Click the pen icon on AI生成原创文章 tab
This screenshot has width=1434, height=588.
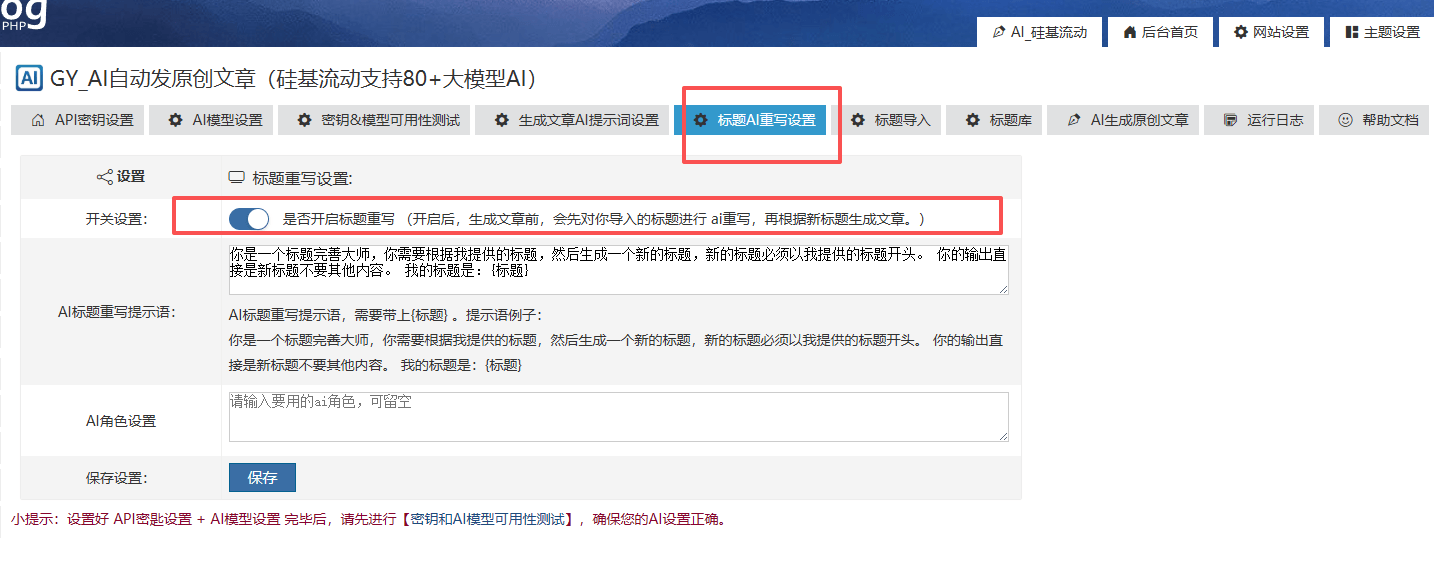1074,120
